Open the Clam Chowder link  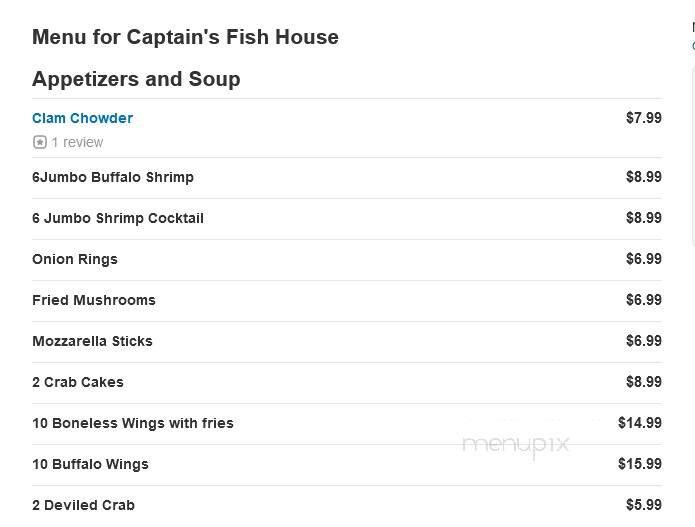(x=82, y=118)
